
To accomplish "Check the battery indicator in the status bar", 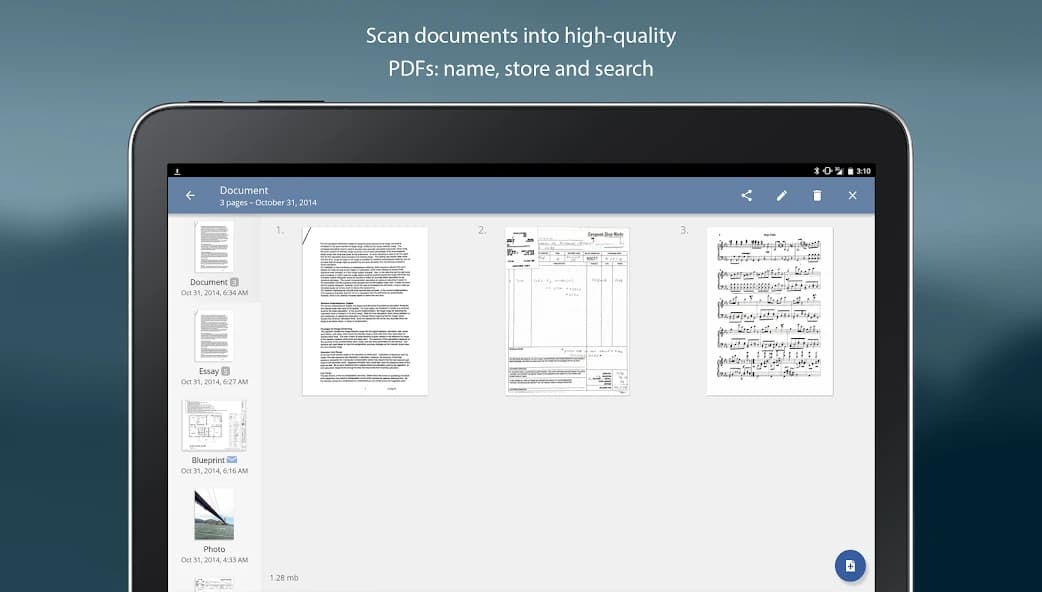I will [x=851, y=171].
